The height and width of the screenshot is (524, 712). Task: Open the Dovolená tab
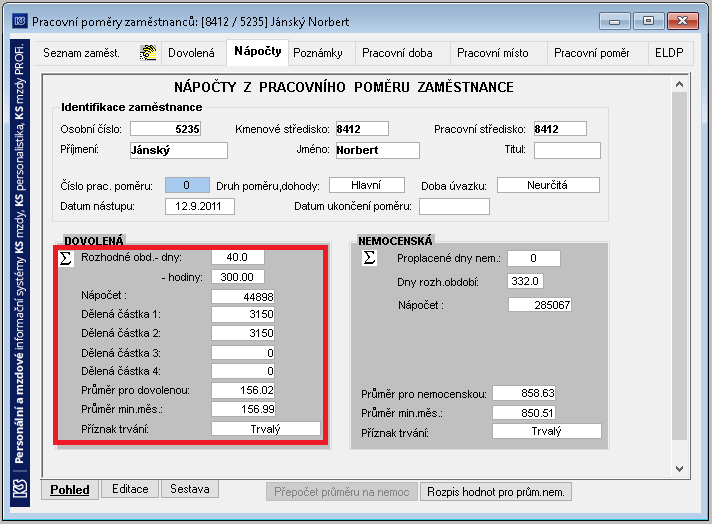pyautogui.click(x=191, y=53)
